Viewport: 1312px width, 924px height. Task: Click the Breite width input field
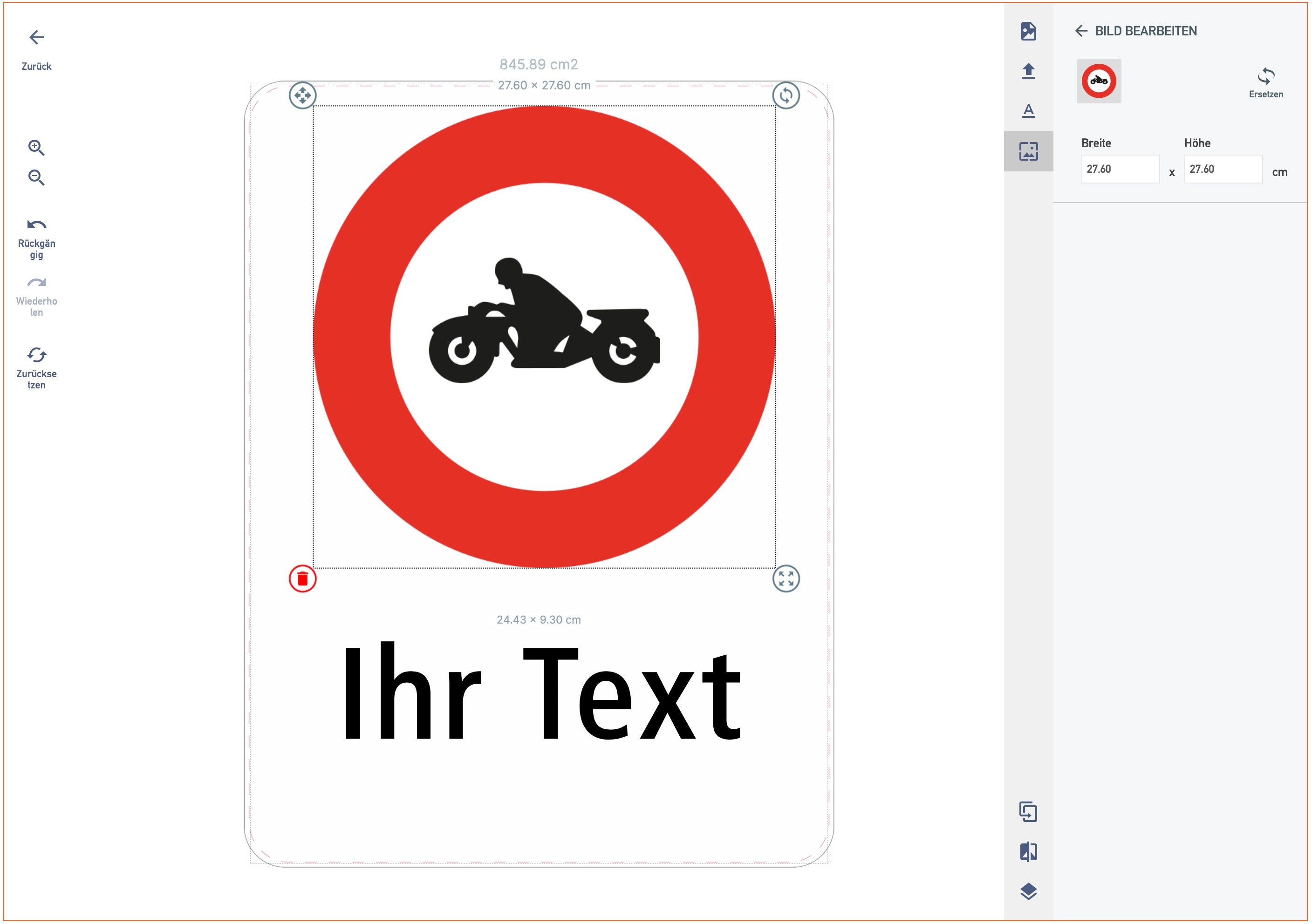pos(1120,169)
